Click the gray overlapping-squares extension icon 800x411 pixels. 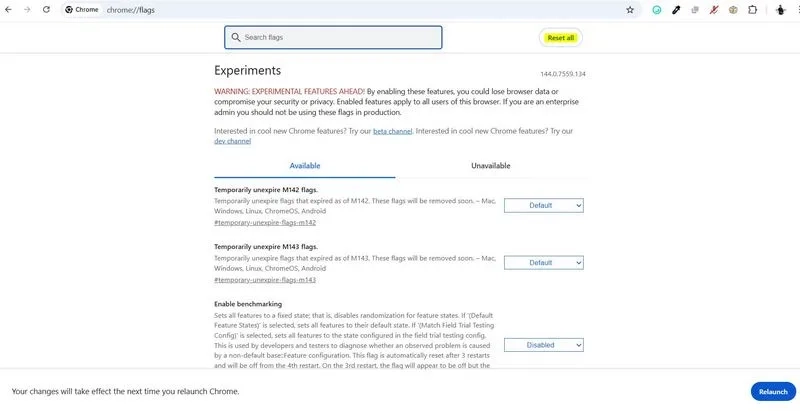coord(695,10)
